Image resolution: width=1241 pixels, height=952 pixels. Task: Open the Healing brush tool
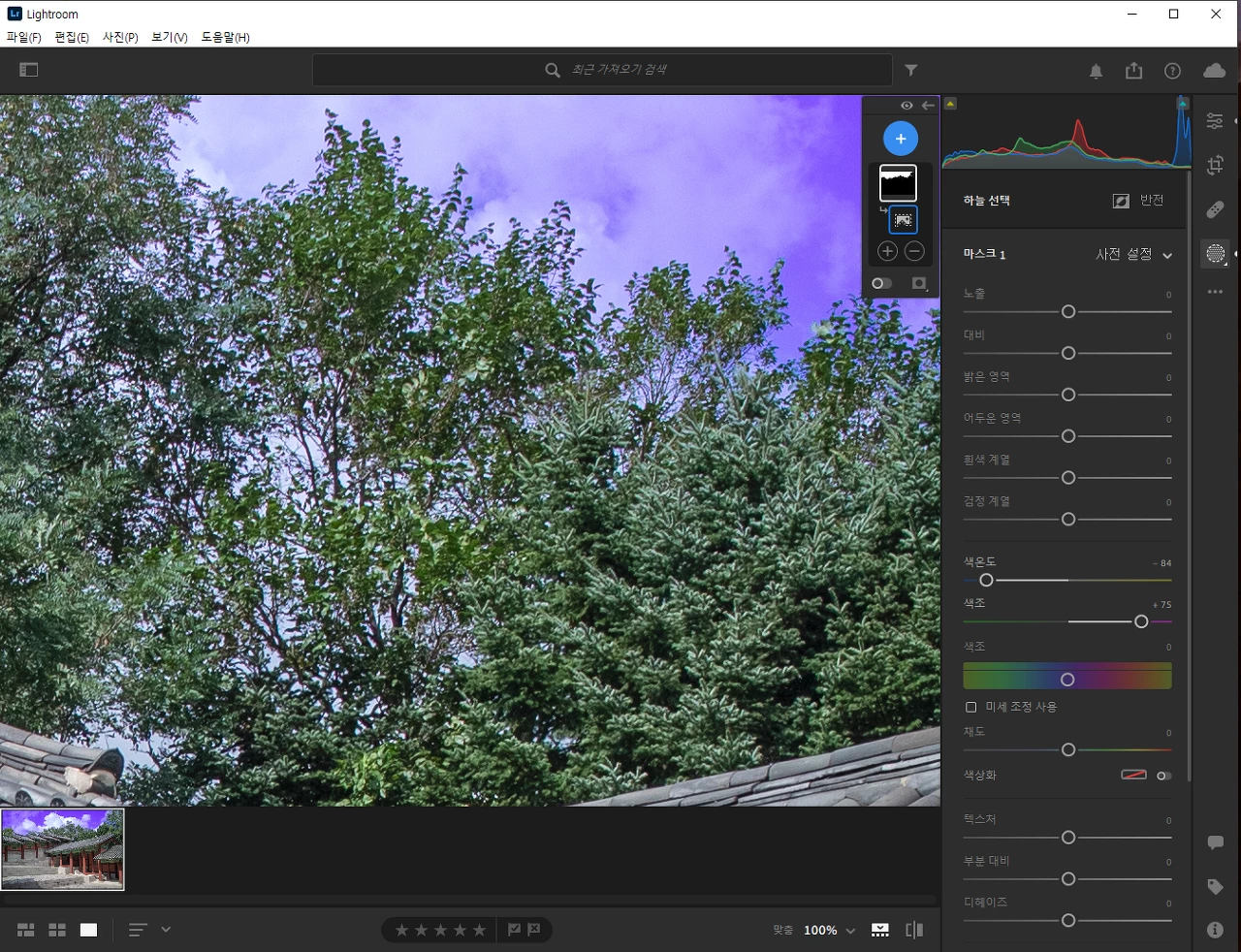[1215, 209]
